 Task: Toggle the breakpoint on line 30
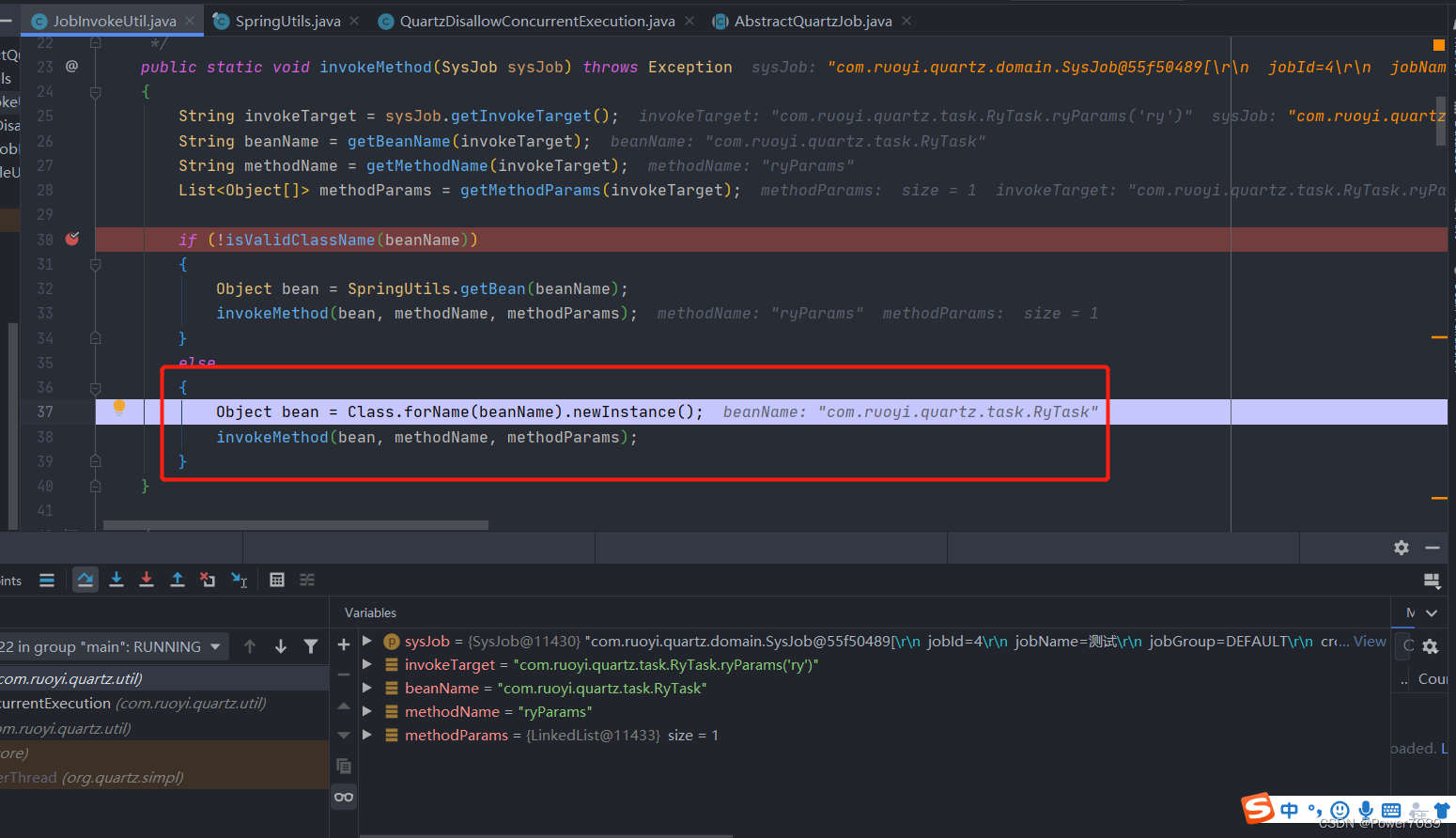pyautogui.click(x=72, y=239)
